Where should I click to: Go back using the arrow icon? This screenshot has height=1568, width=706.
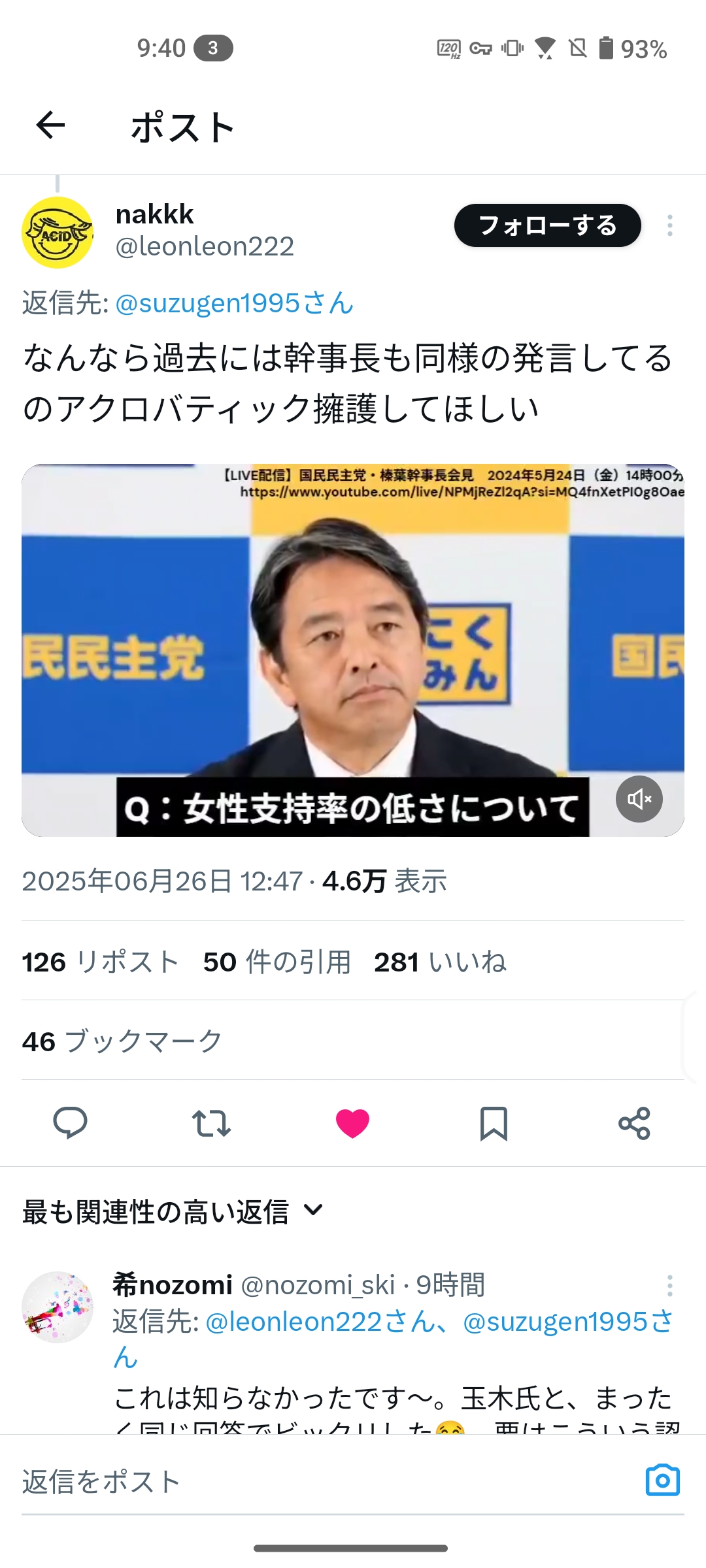pos(50,125)
